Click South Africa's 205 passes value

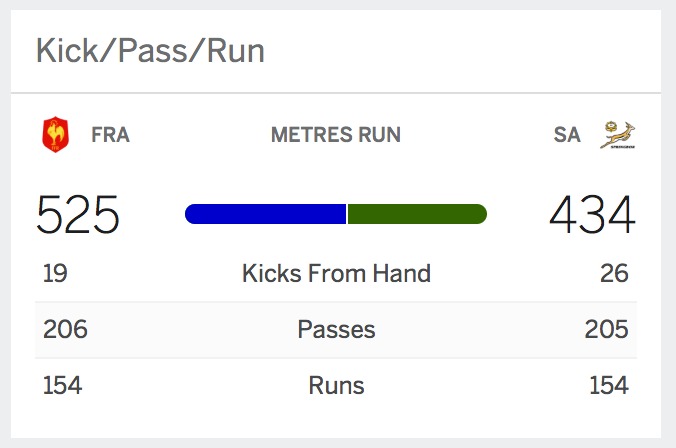(x=606, y=329)
